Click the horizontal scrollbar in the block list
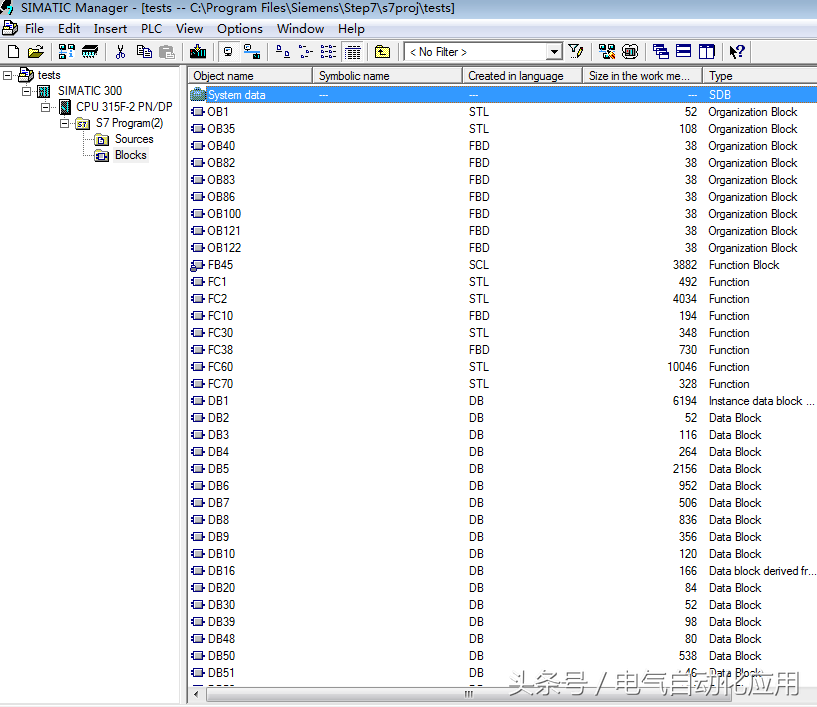817x707 pixels. tap(468, 693)
